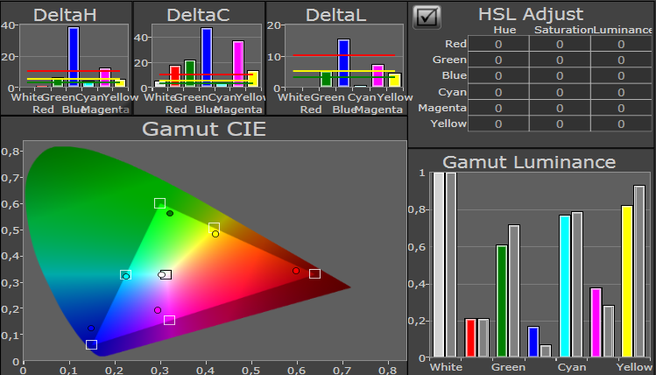Click the yellow bar in Gamut Luminance

tap(627, 281)
